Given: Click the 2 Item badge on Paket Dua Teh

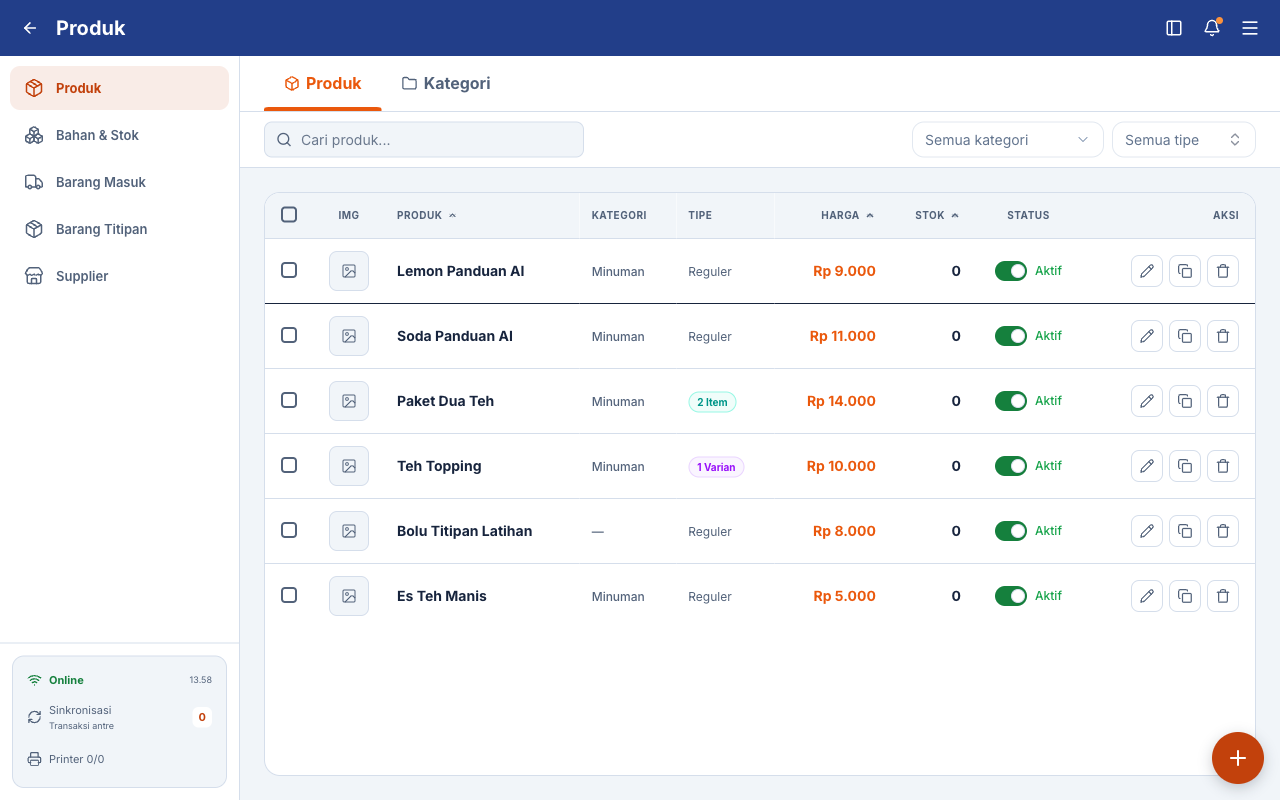Looking at the screenshot, I should click(x=712, y=402).
